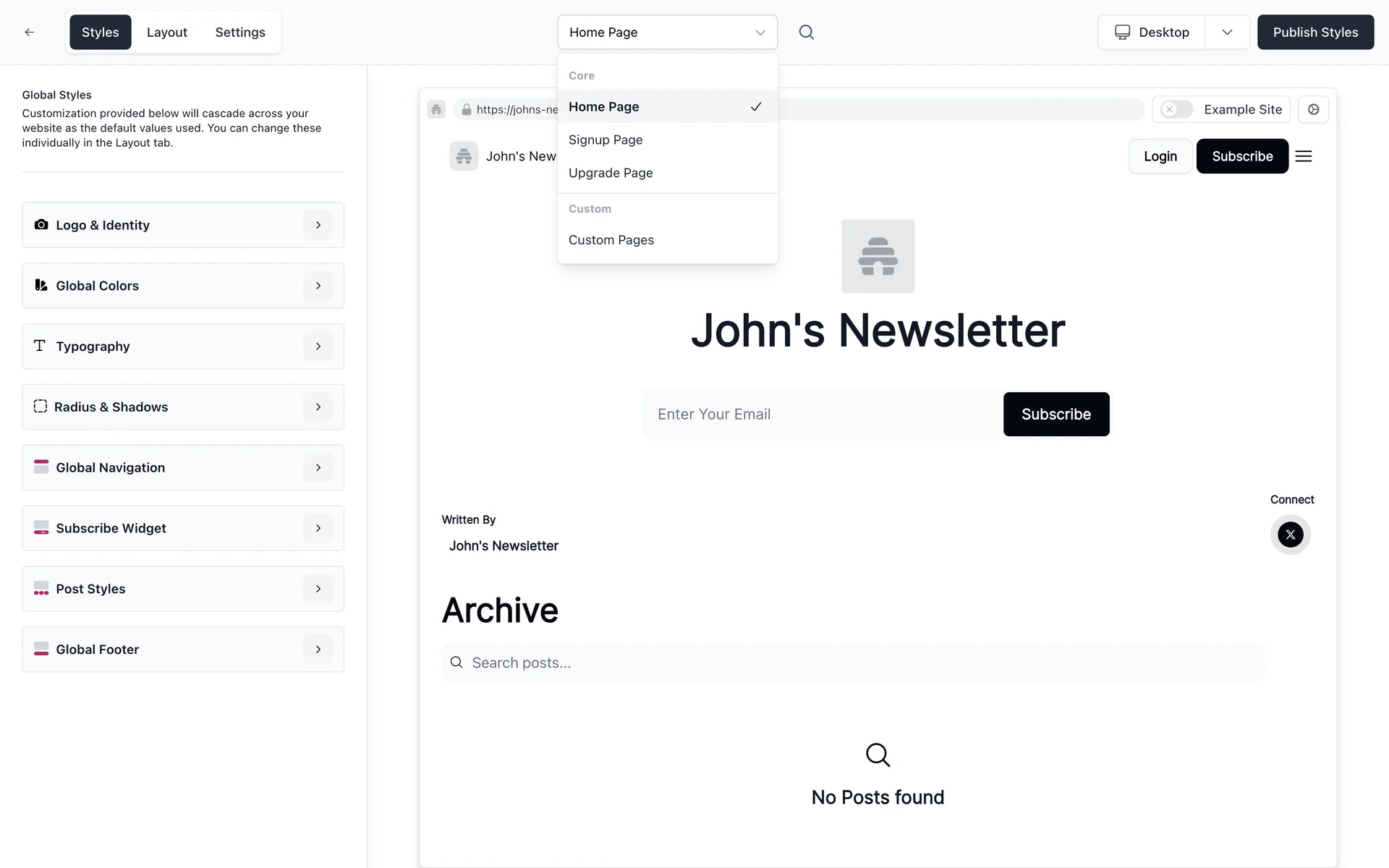Switch to the Layout tab
Image resolution: width=1389 pixels, height=868 pixels.
coord(166,32)
